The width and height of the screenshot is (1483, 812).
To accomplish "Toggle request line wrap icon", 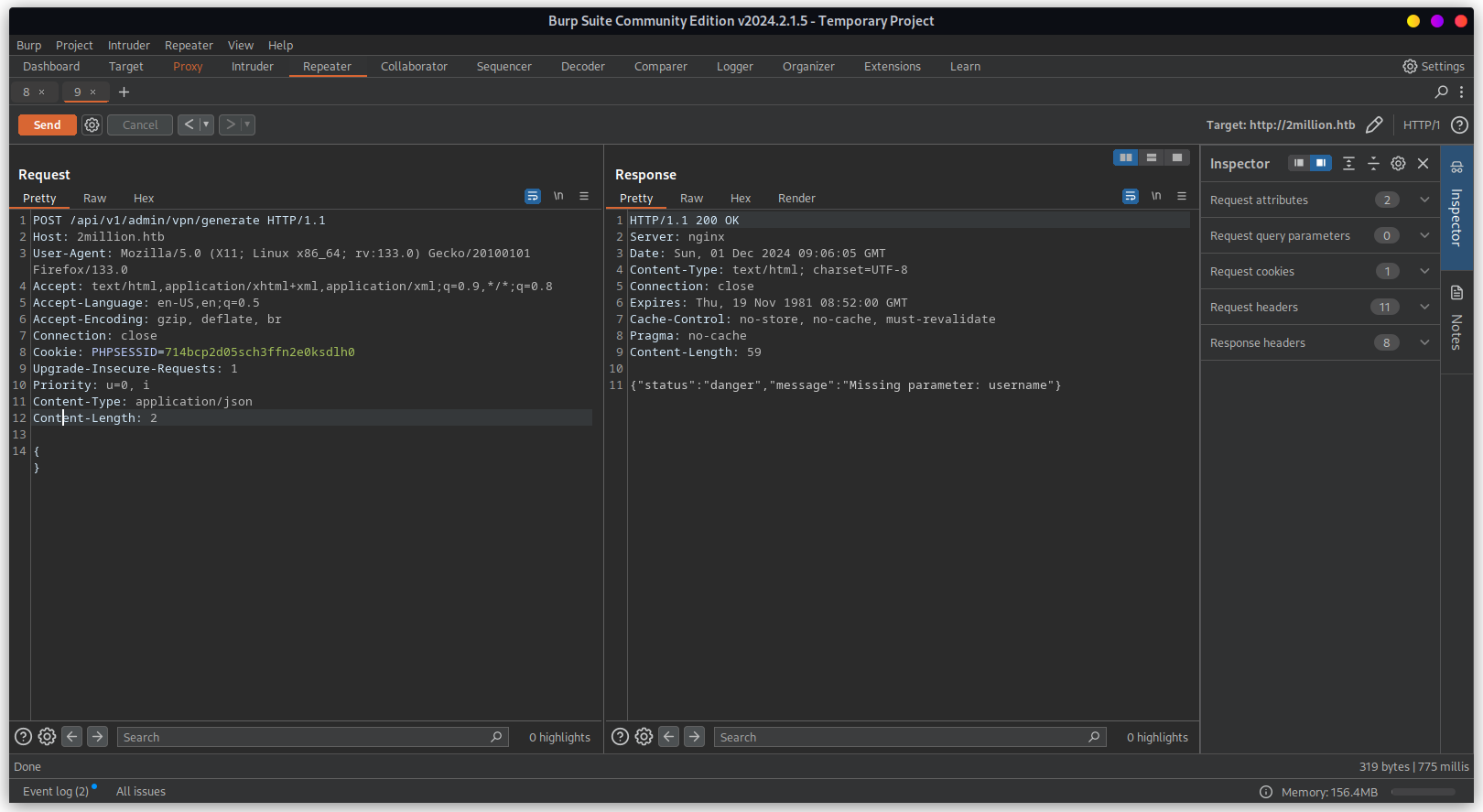I will click(x=532, y=196).
